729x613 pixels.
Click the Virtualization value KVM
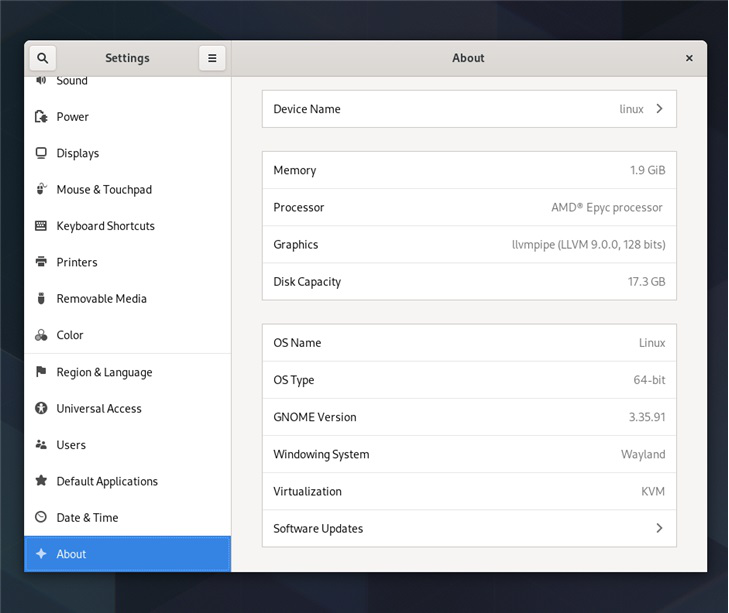[x=653, y=491]
